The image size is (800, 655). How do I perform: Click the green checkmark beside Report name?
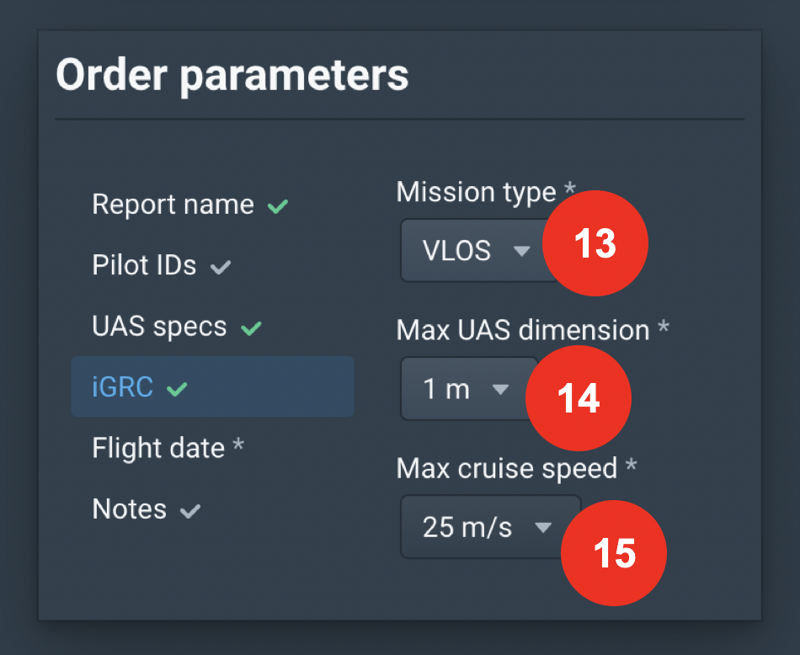click(x=278, y=206)
